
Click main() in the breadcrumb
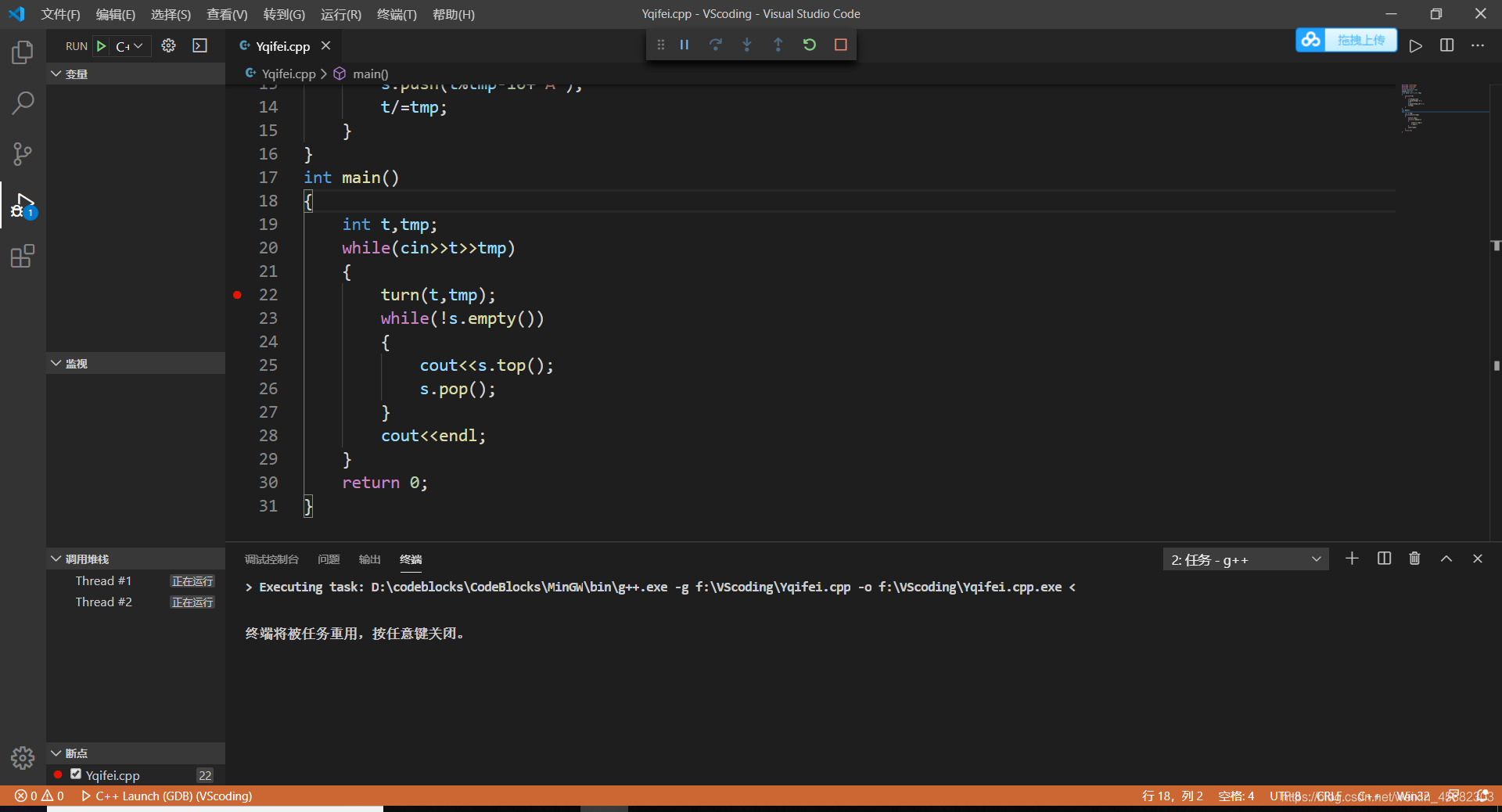[370, 74]
